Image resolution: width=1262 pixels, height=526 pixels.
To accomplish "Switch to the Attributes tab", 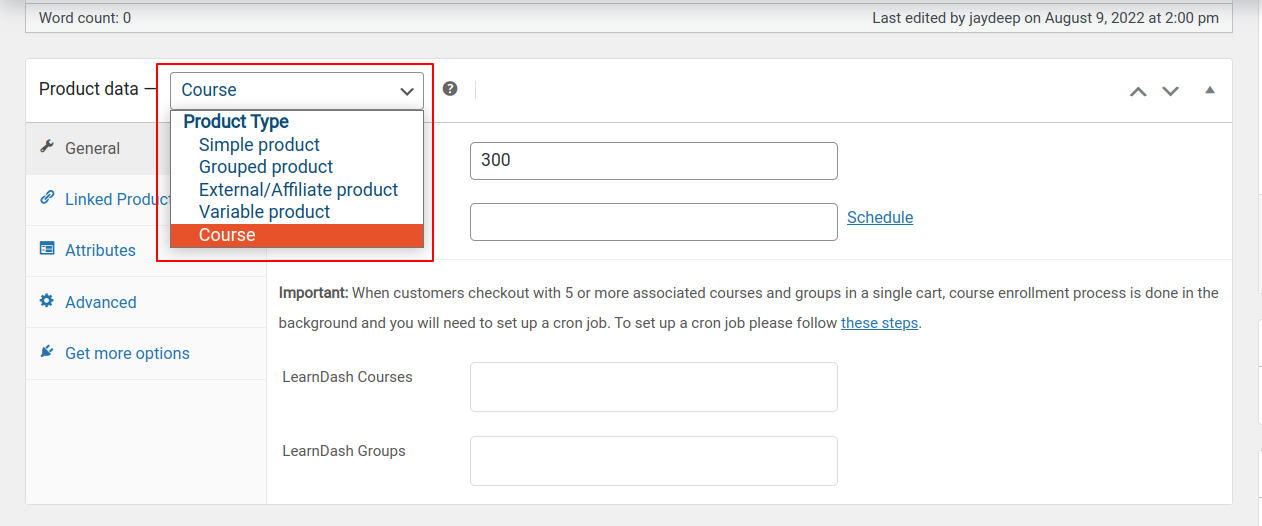I will pos(100,250).
